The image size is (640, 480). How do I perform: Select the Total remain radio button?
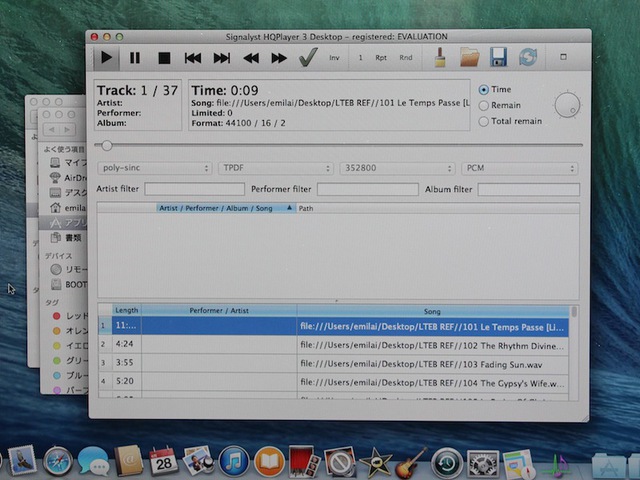[x=485, y=121]
